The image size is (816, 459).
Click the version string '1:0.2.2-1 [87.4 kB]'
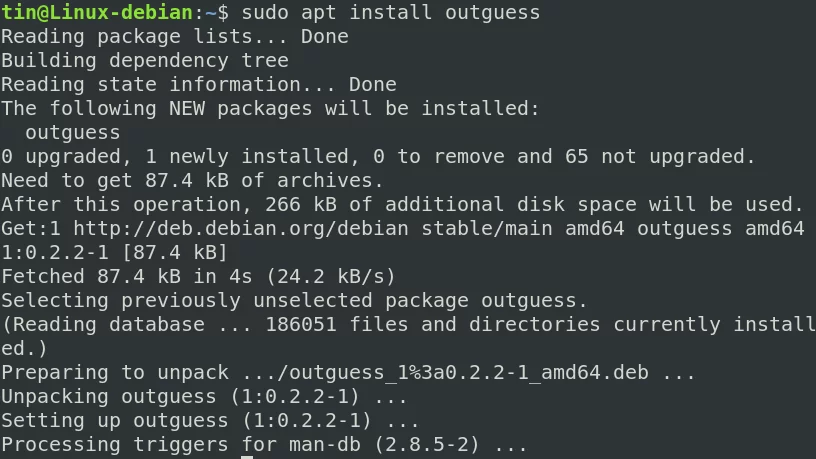[x=114, y=252]
